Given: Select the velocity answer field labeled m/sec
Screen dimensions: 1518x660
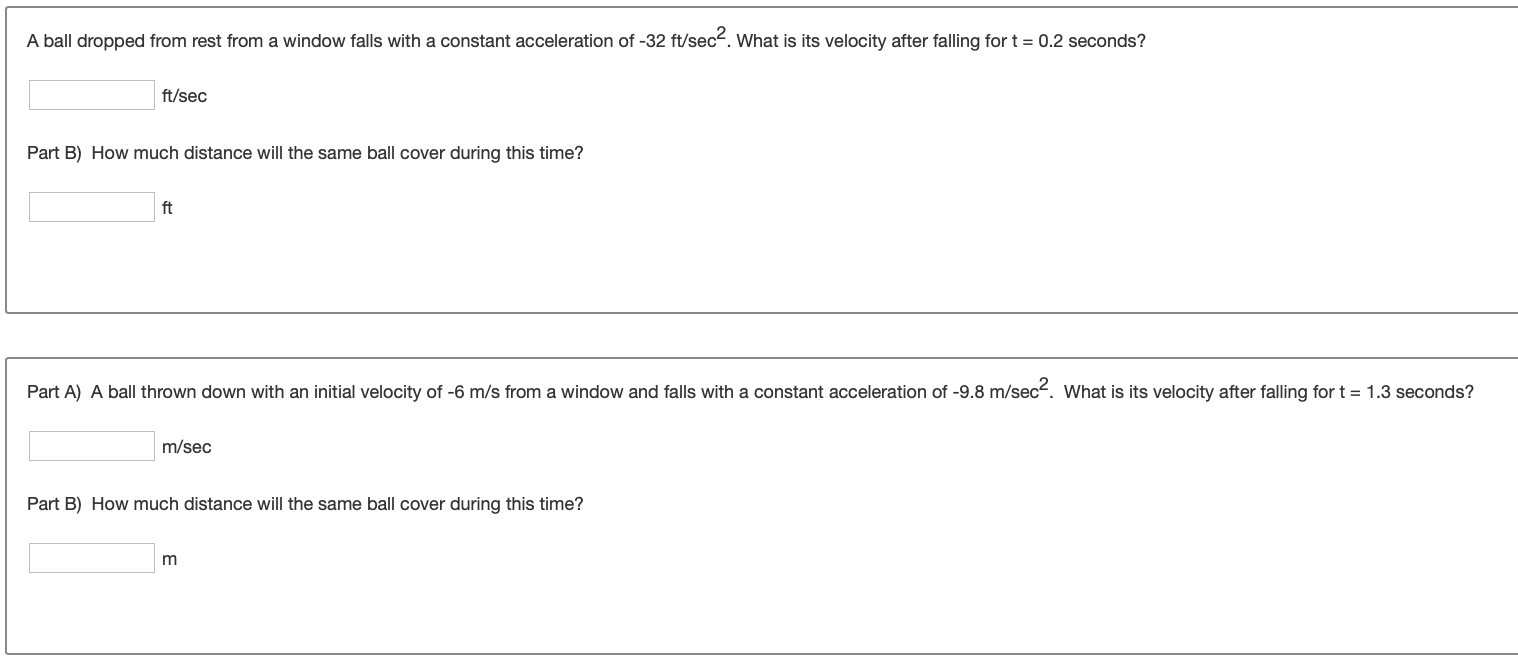Looking at the screenshot, I should 92,446.
